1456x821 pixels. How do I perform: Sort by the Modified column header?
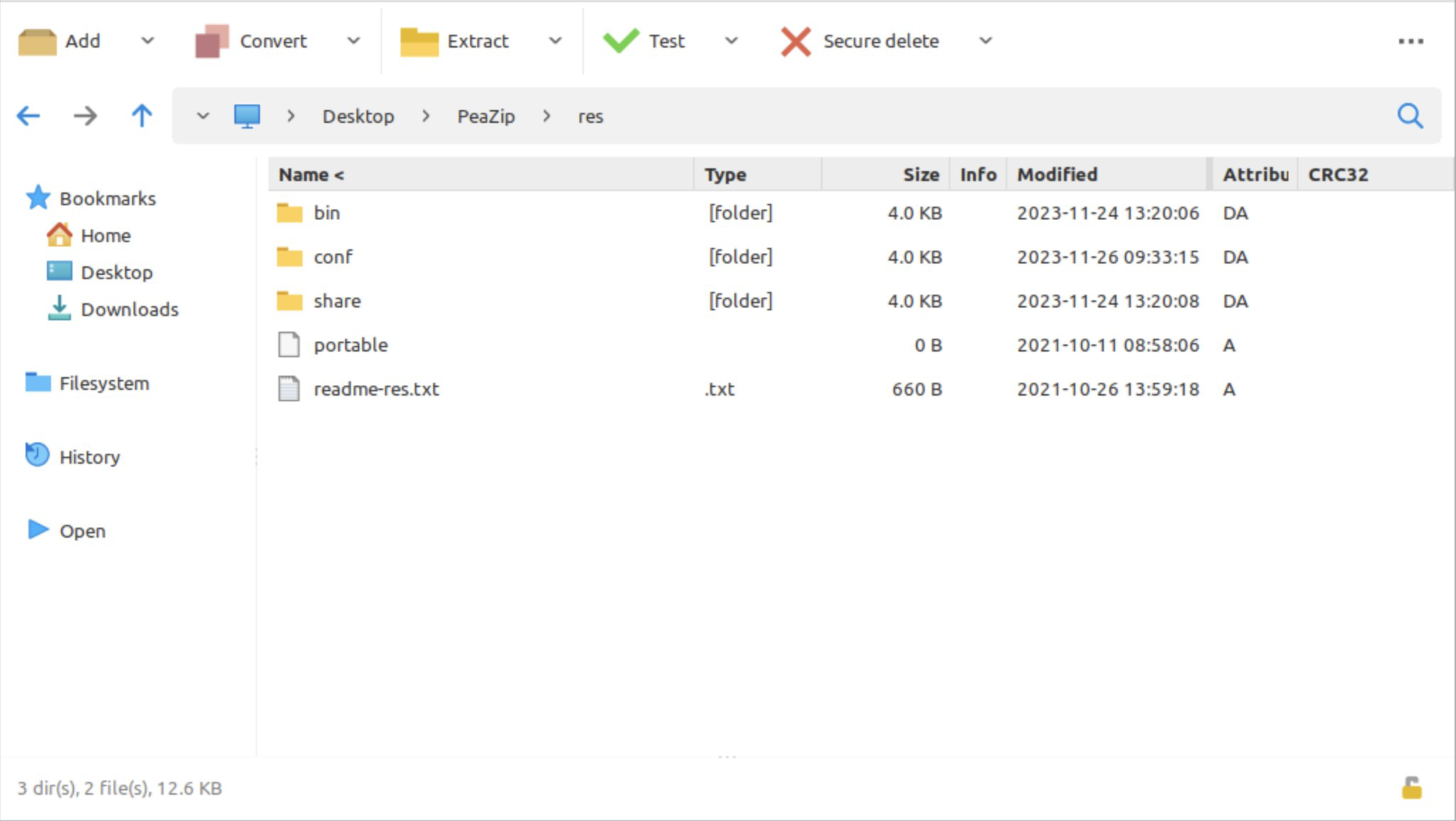tap(1106, 174)
